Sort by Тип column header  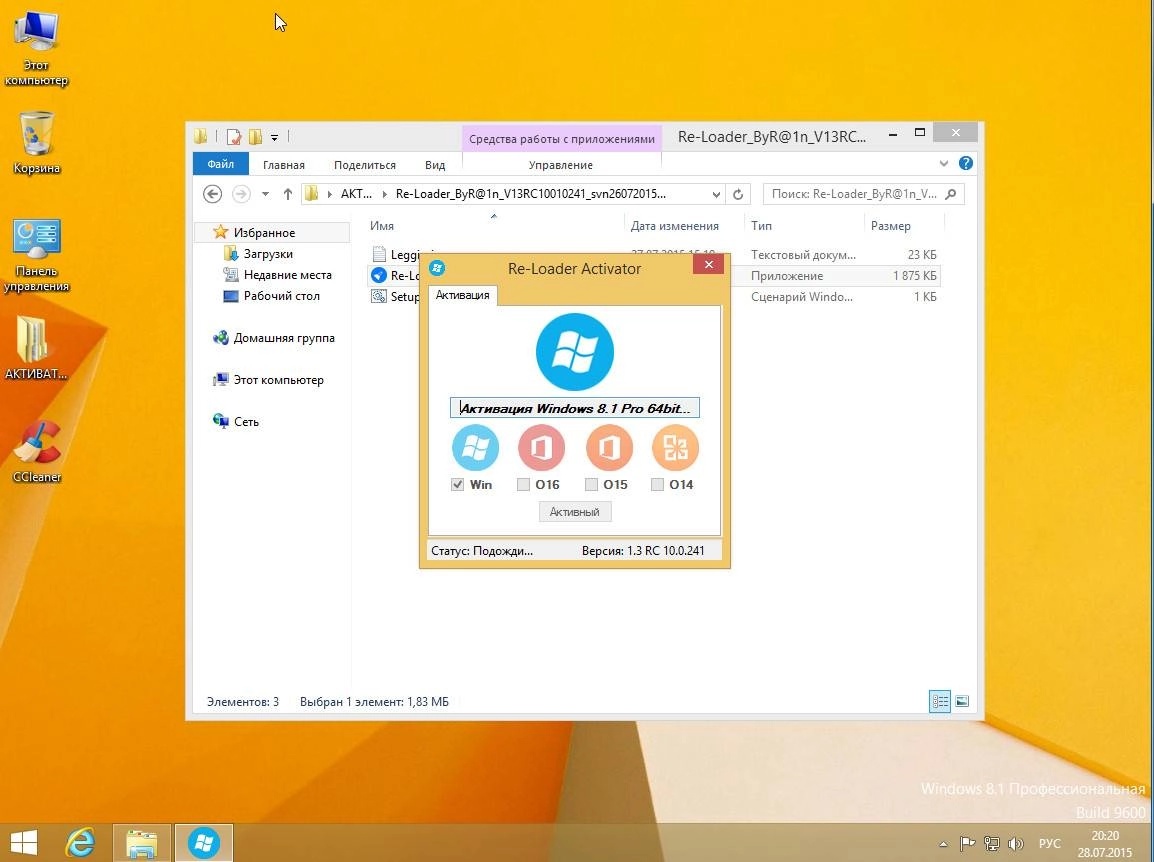click(x=761, y=226)
